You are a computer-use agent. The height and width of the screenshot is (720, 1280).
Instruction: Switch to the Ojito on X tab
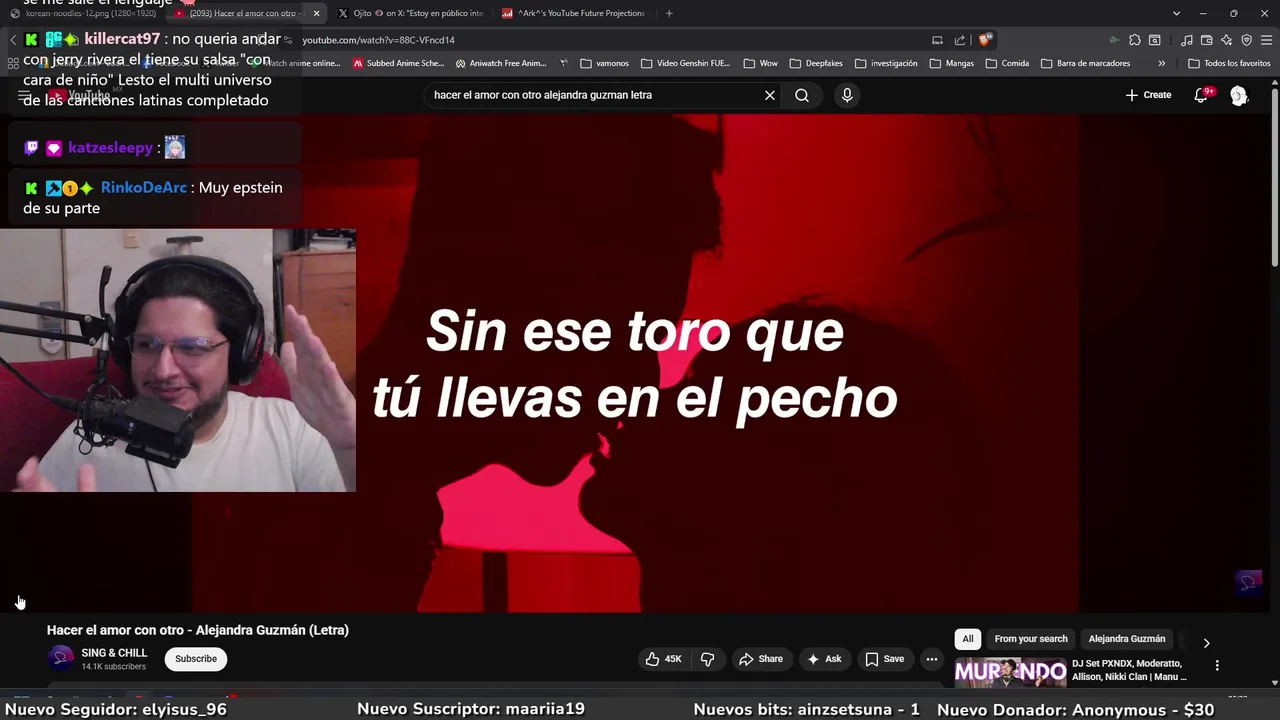pyautogui.click(x=410, y=13)
